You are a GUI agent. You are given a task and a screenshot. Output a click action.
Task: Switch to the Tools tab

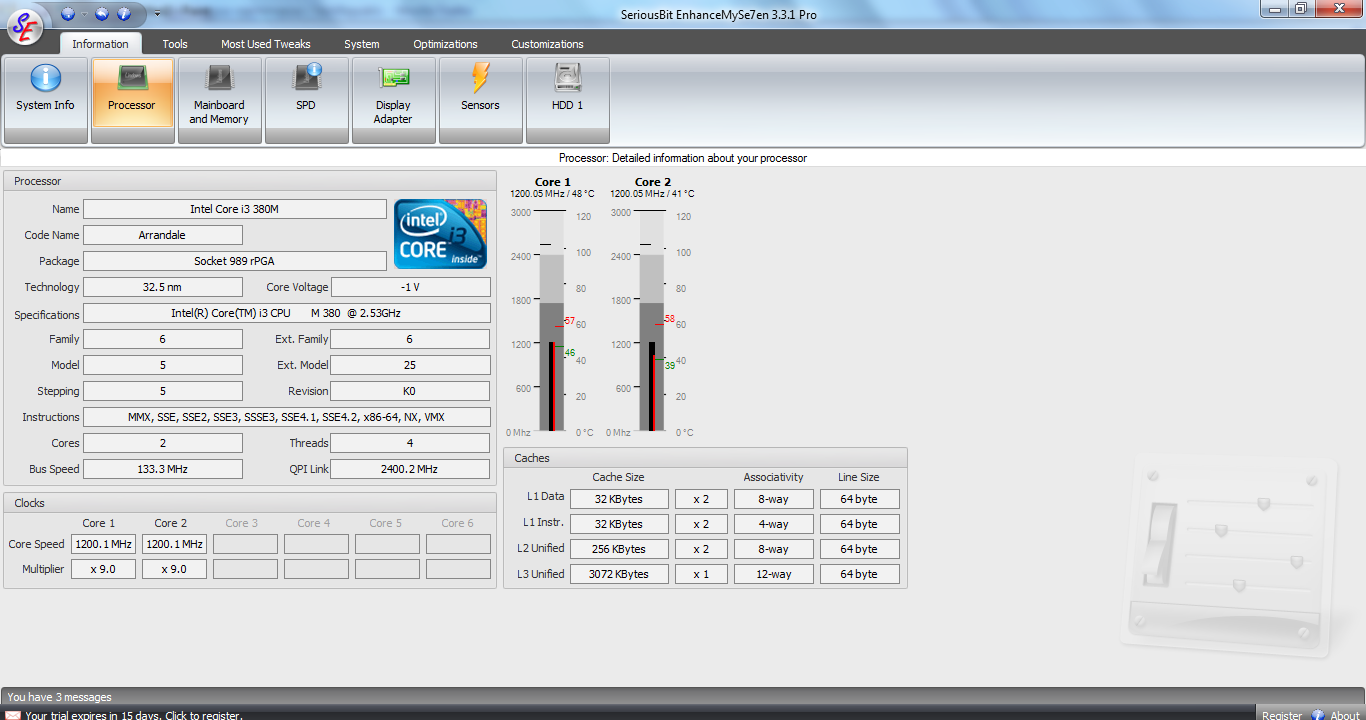click(x=175, y=44)
